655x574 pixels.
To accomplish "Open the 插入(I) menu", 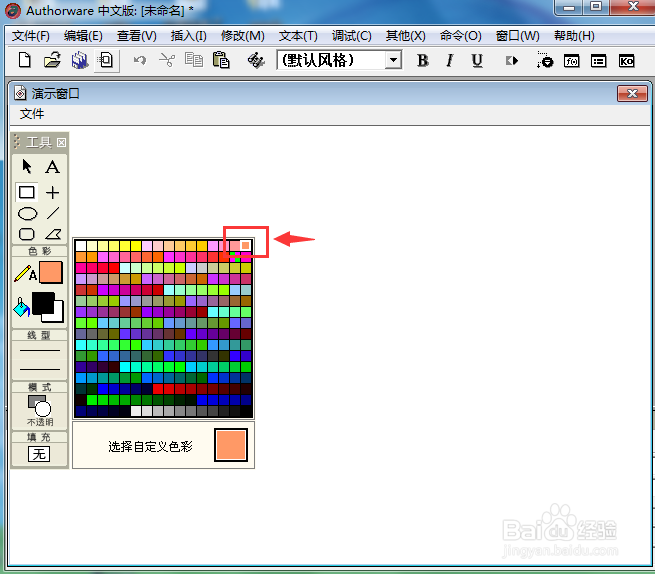I will 188,36.
